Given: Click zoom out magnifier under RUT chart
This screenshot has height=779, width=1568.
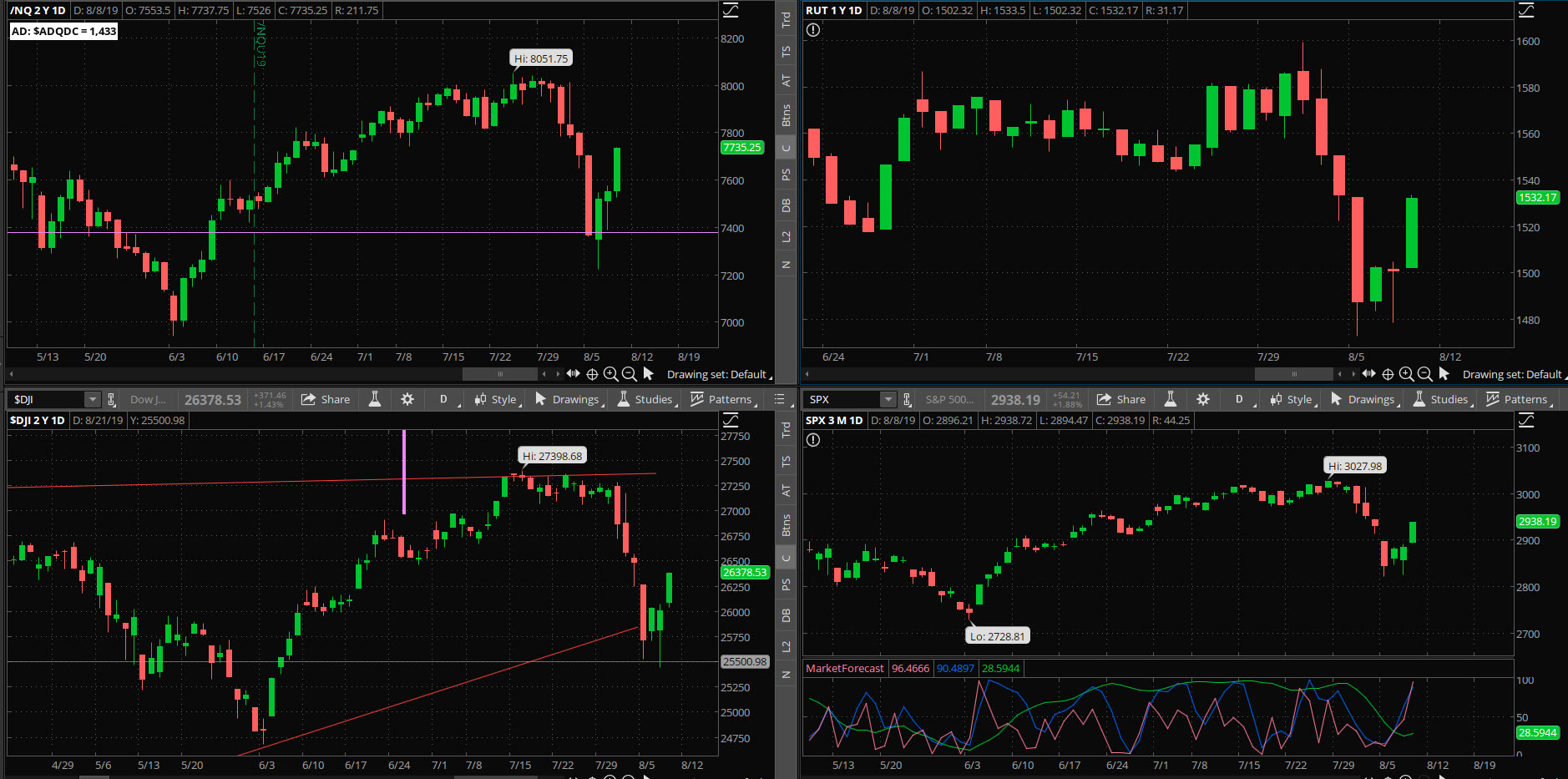Looking at the screenshot, I should click(x=1424, y=374).
